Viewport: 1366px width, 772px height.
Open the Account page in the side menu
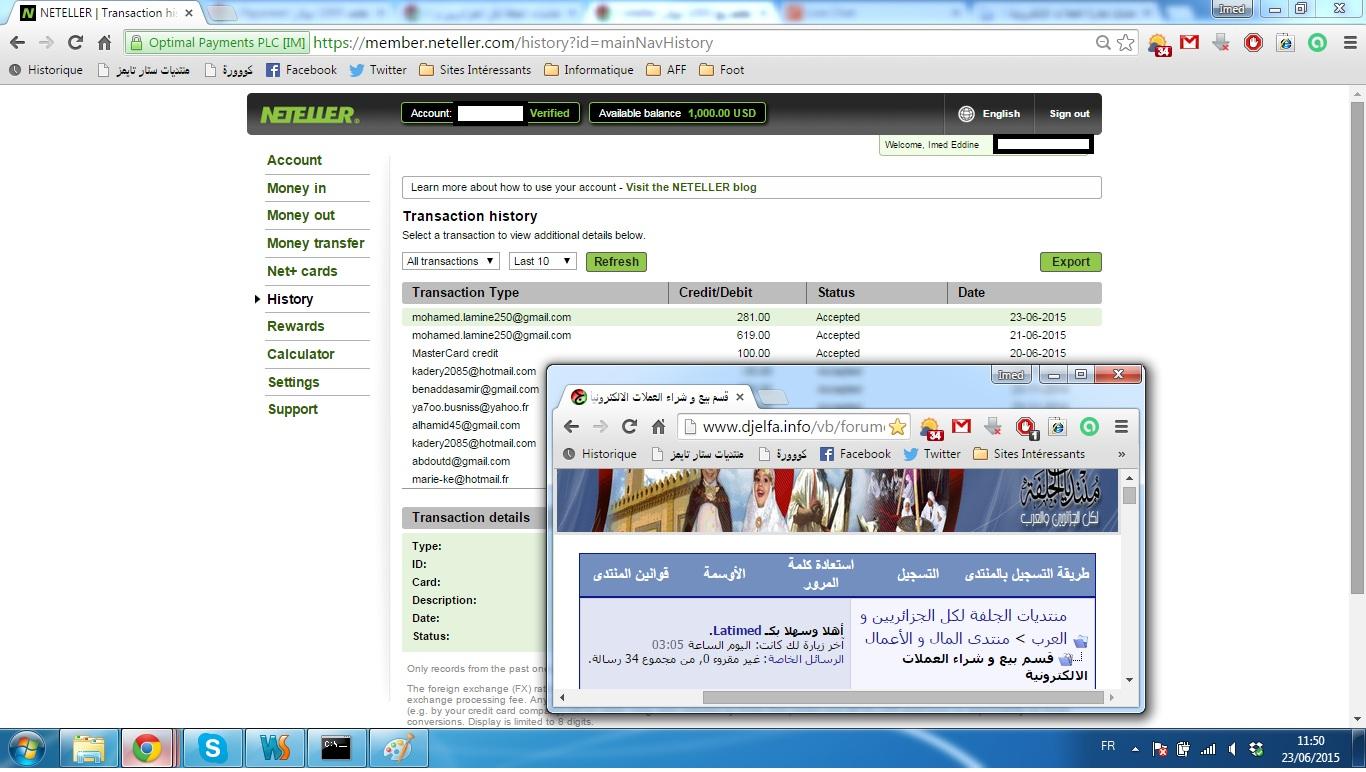pos(294,160)
